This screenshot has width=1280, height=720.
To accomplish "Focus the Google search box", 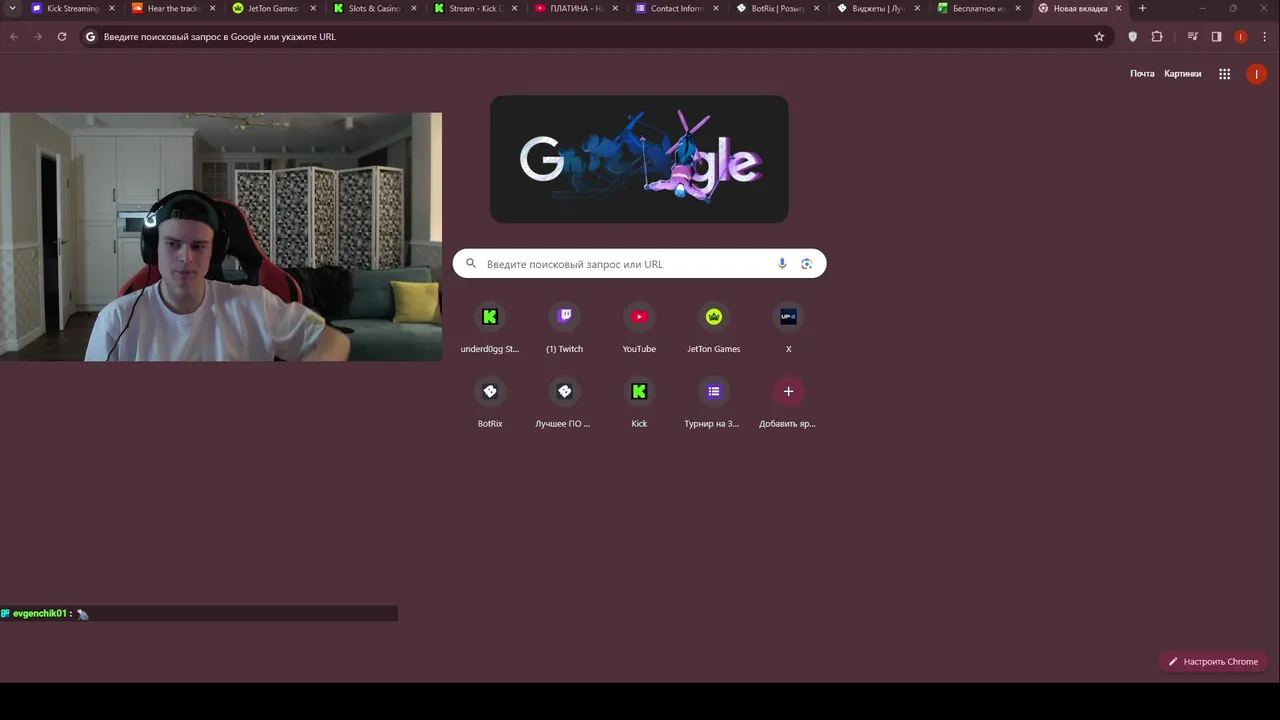I will [639, 264].
